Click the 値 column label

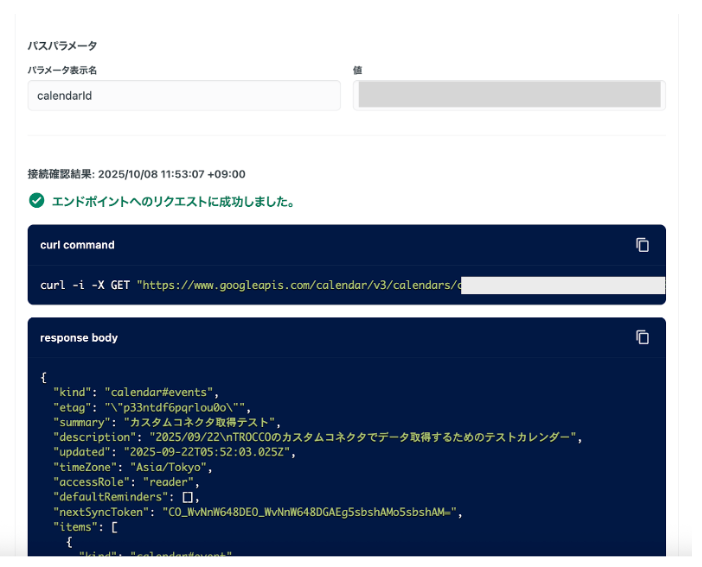pyautogui.click(x=357, y=70)
